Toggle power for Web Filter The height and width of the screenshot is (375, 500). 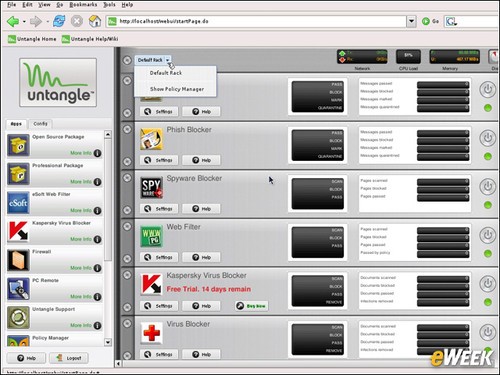pos(488,235)
